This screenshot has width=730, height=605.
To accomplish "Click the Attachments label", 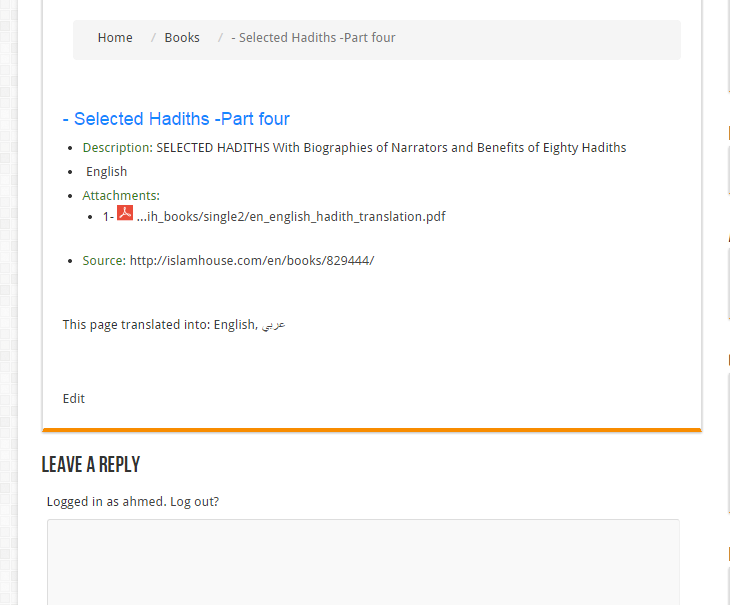I will (121, 195).
